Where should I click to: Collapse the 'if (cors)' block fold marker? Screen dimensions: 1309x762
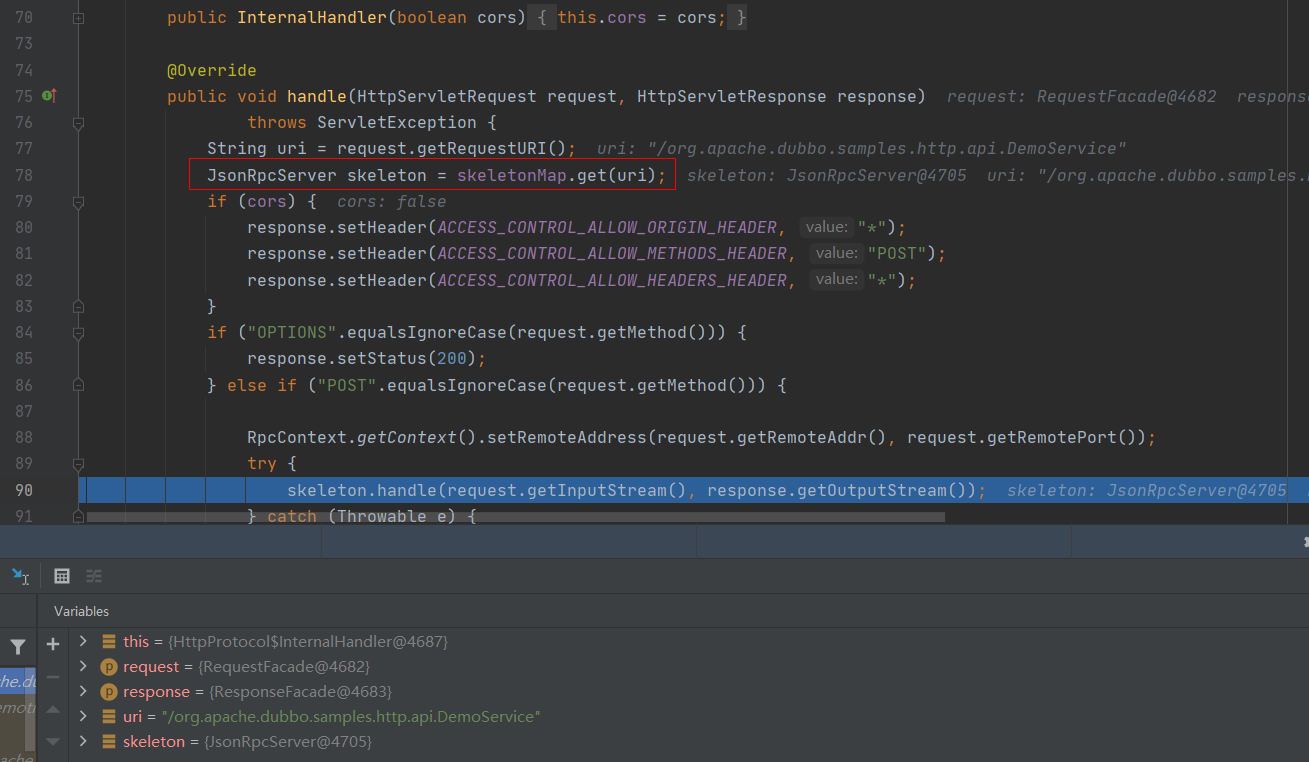[79, 201]
